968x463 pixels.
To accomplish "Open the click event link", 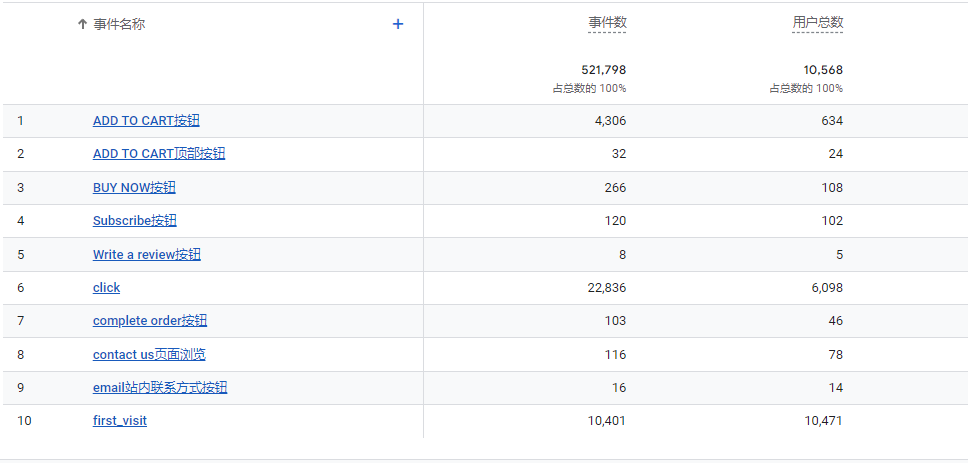I will [106, 288].
